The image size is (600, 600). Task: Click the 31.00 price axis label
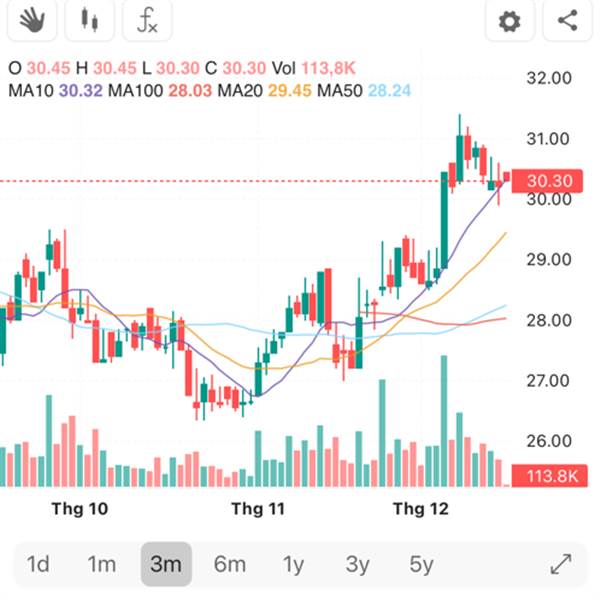[548, 139]
